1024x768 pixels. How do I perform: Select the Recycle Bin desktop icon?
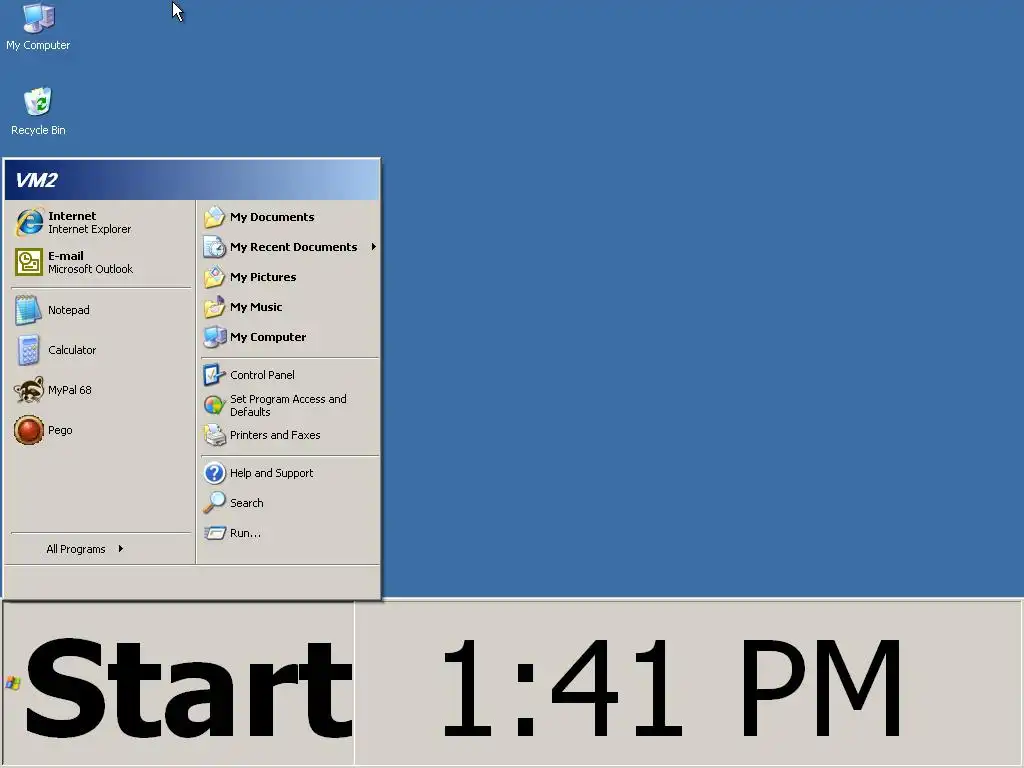click(x=38, y=103)
